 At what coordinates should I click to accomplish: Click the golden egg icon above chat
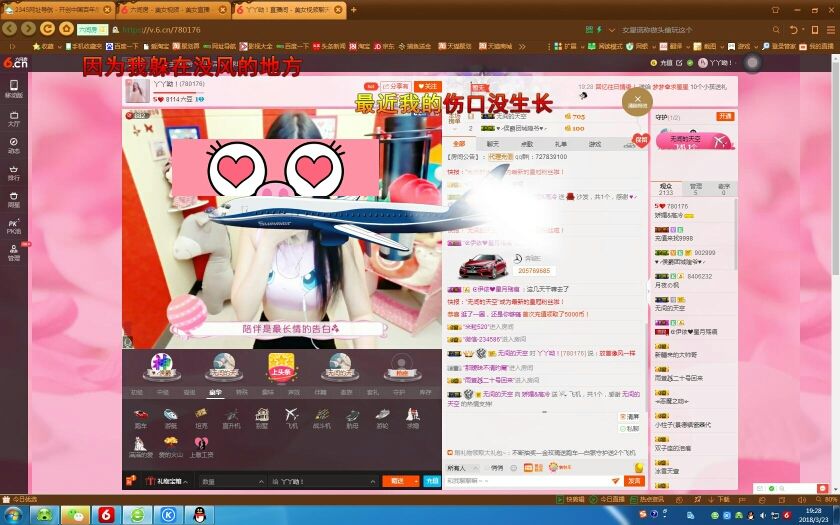(x=638, y=467)
